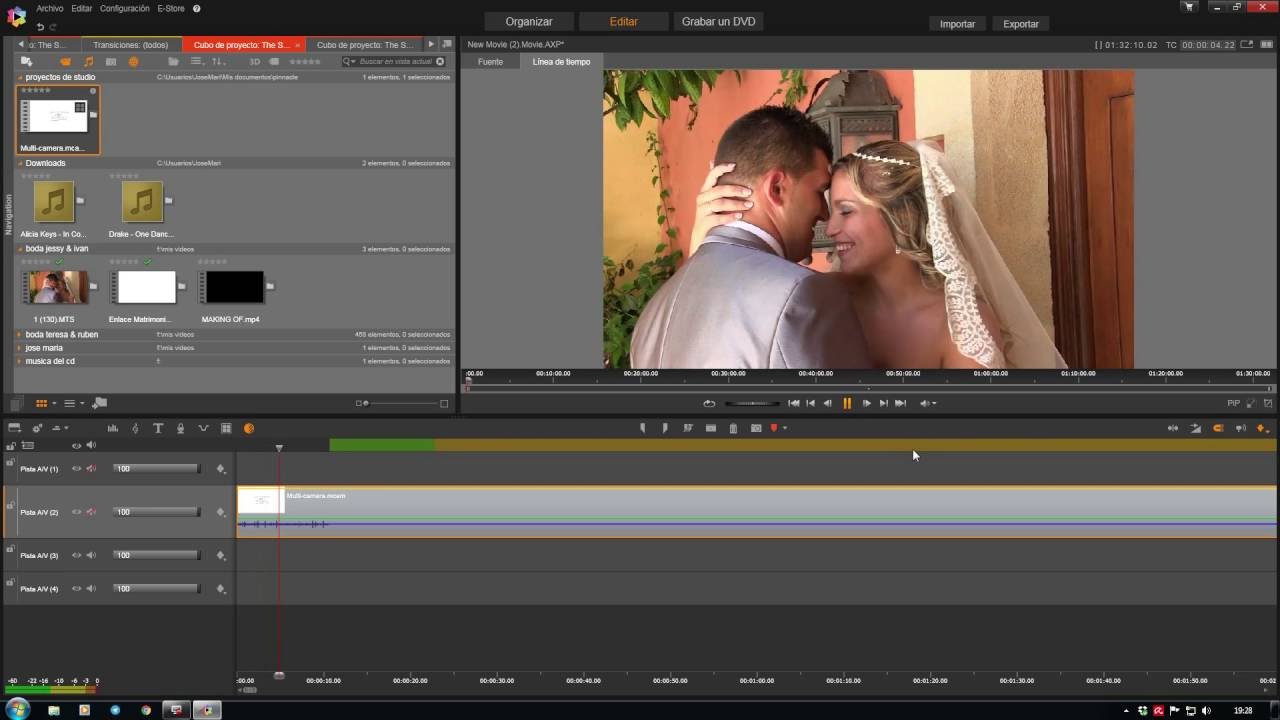The width and height of the screenshot is (1280, 720).
Task: Take a snapshot with the camera icon
Action: click(x=756, y=428)
